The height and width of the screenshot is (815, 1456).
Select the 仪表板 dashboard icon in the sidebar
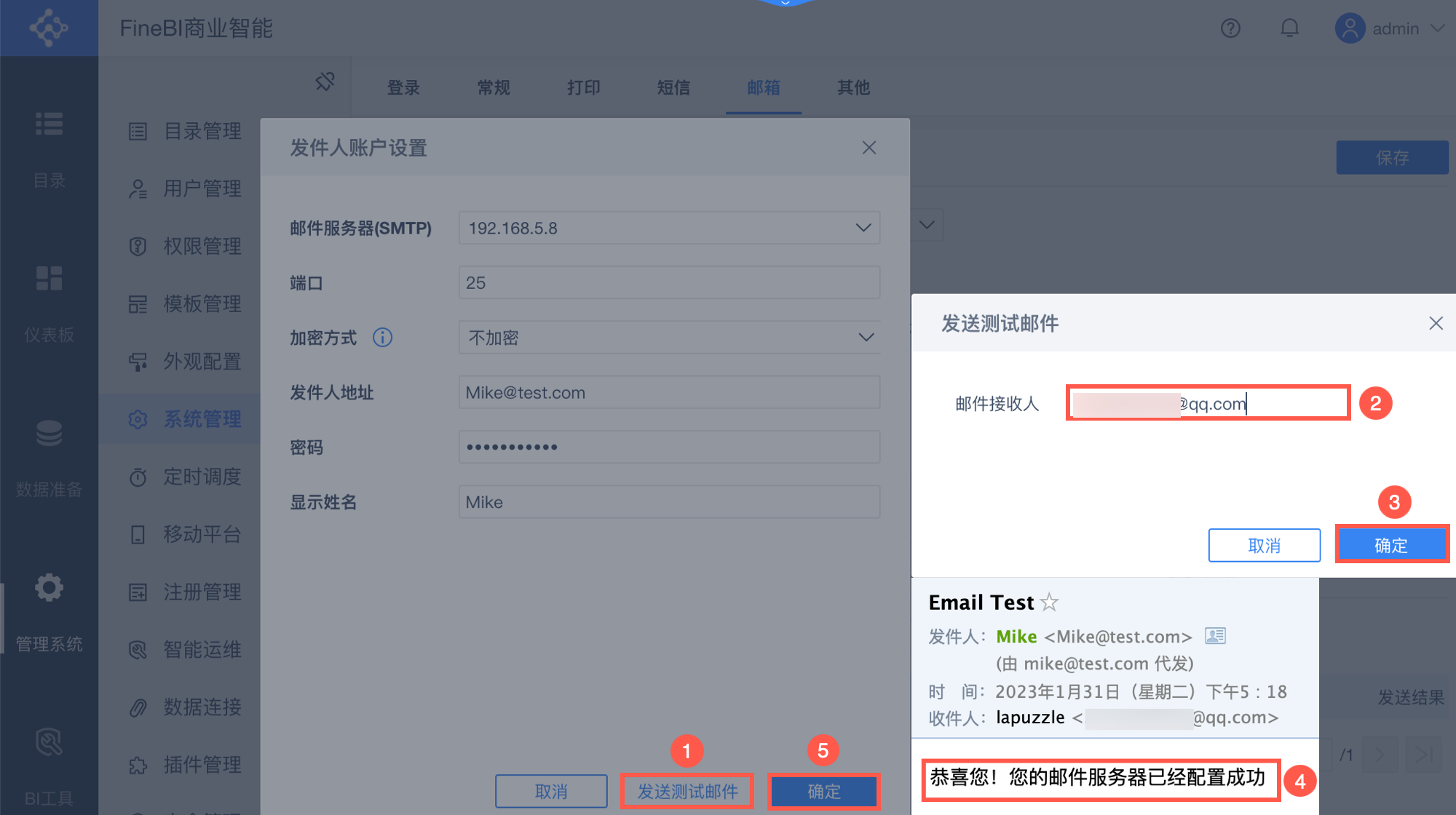pos(49,279)
